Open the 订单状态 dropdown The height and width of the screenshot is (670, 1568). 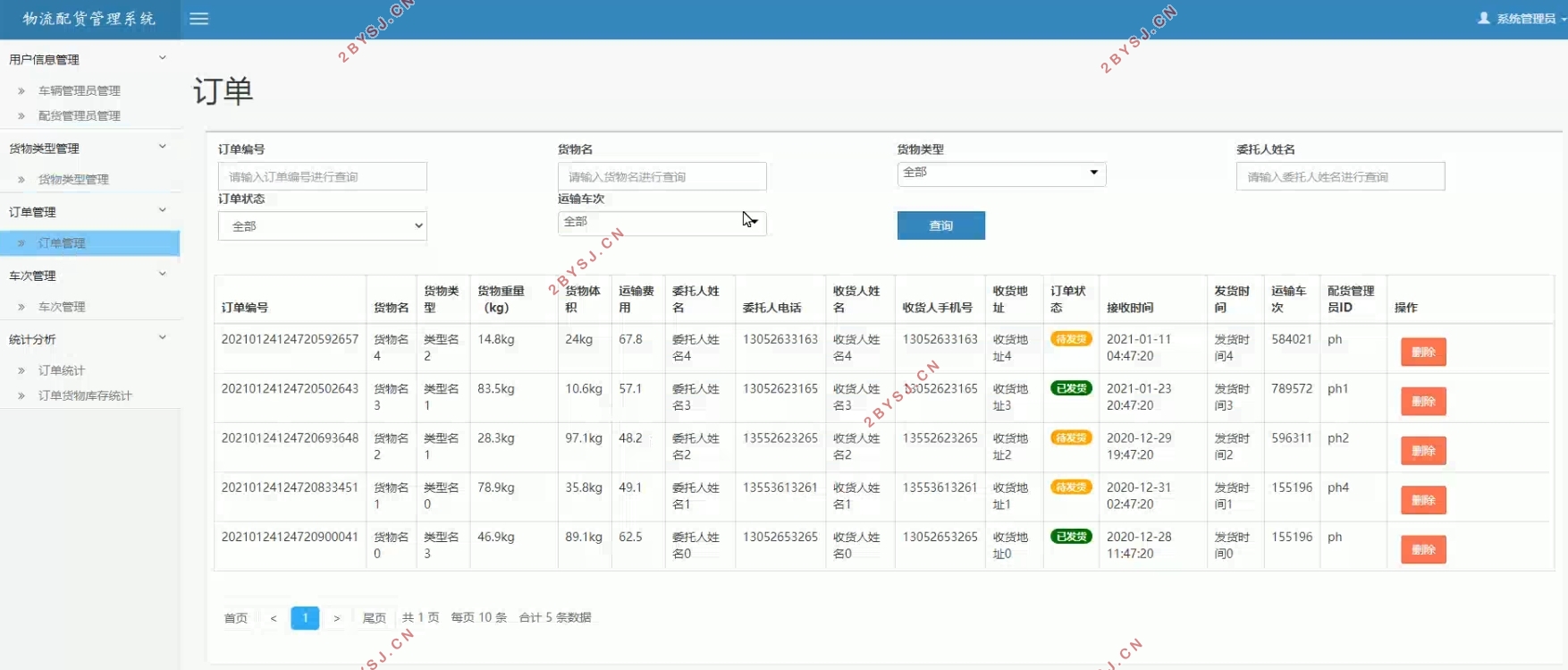(323, 225)
